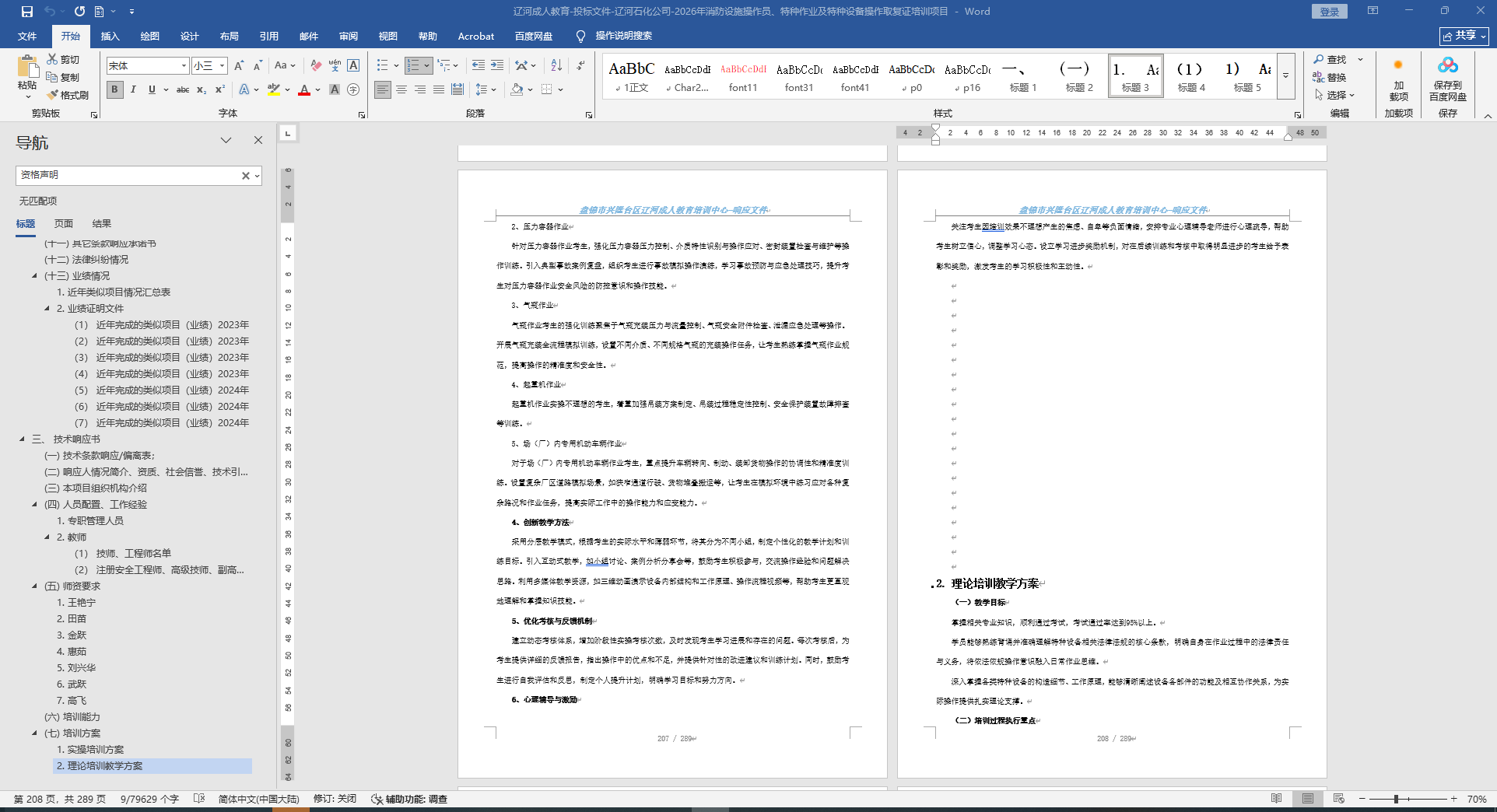The height and width of the screenshot is (812, 1497).
Task: Click the save icon in title bar
Action: click(x=27, y=12)
